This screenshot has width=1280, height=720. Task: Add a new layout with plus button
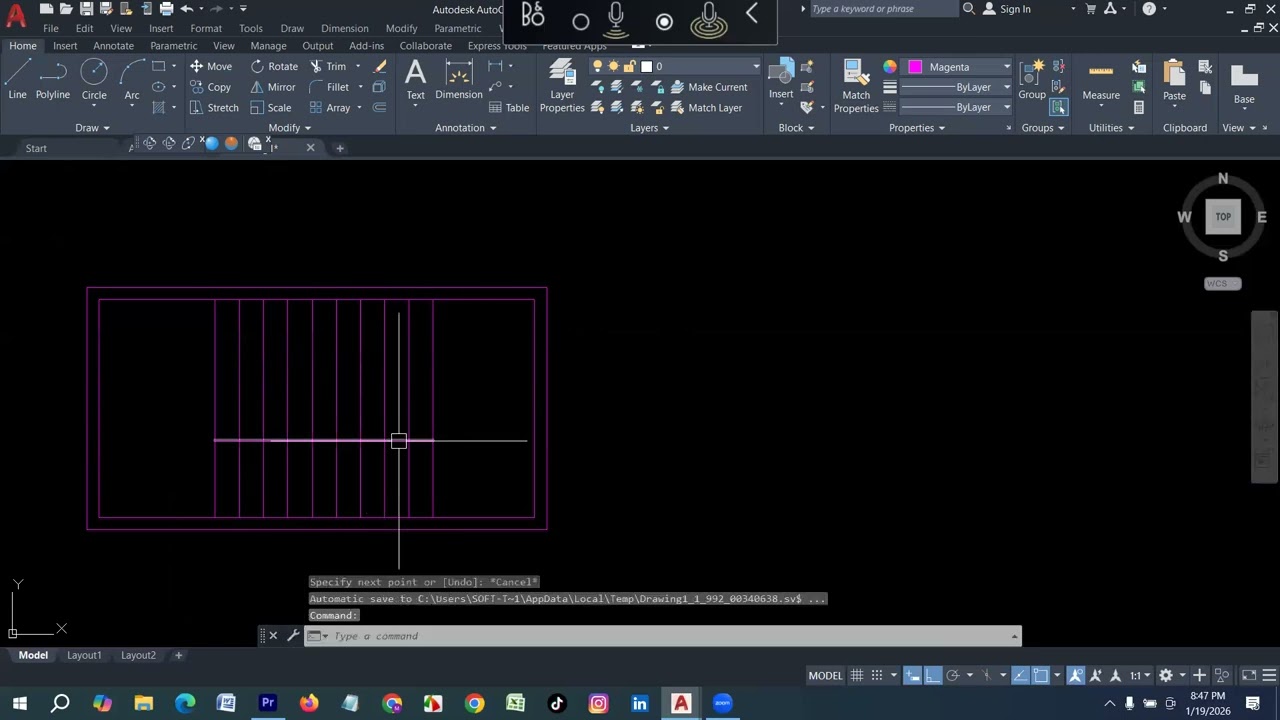tap(178, 655)
